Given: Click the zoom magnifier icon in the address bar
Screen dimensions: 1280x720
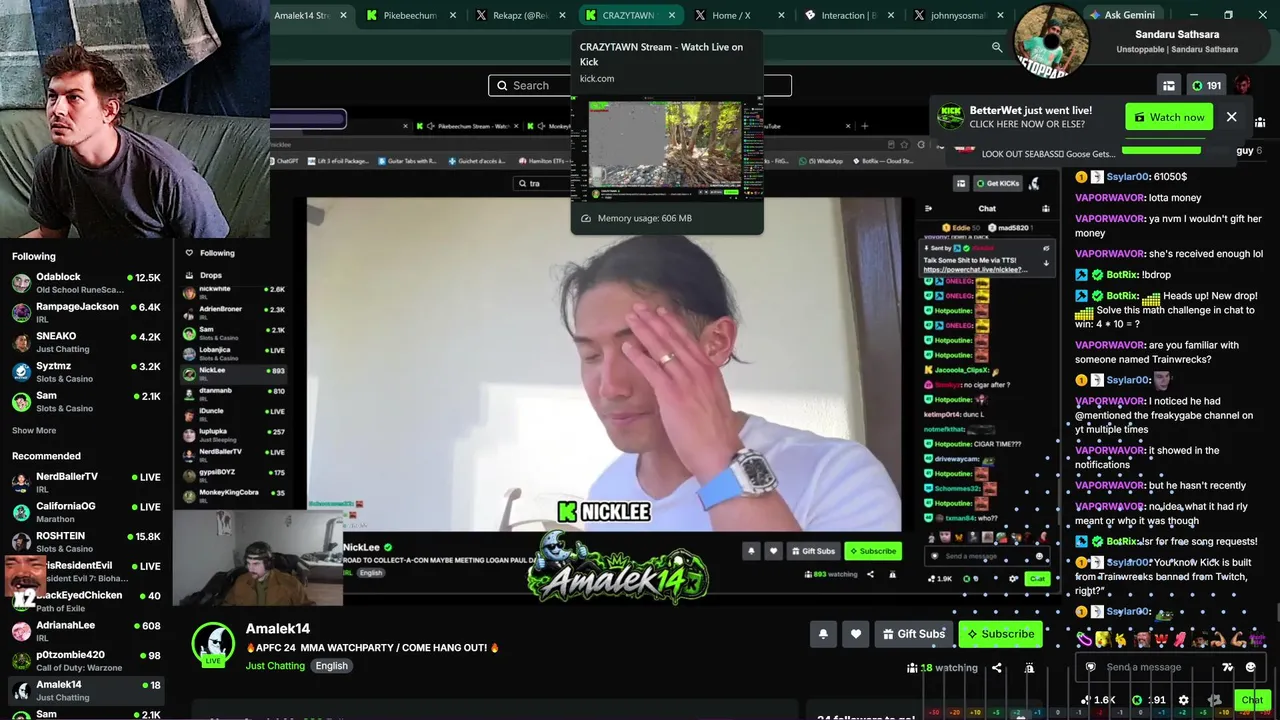Looking at the screenshot, I should 997,47.
